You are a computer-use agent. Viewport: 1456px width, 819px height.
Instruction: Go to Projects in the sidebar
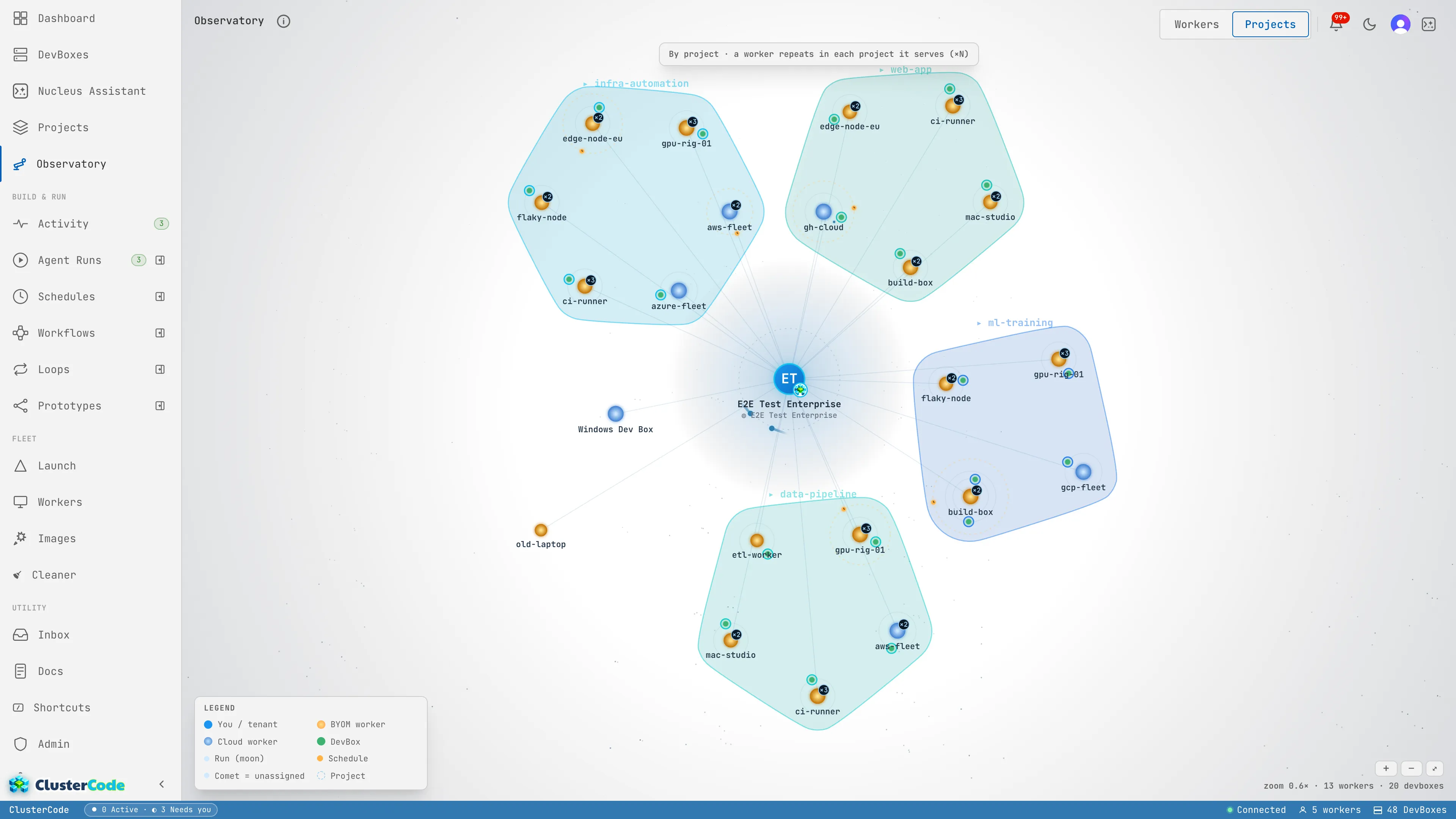pos(91,128)
